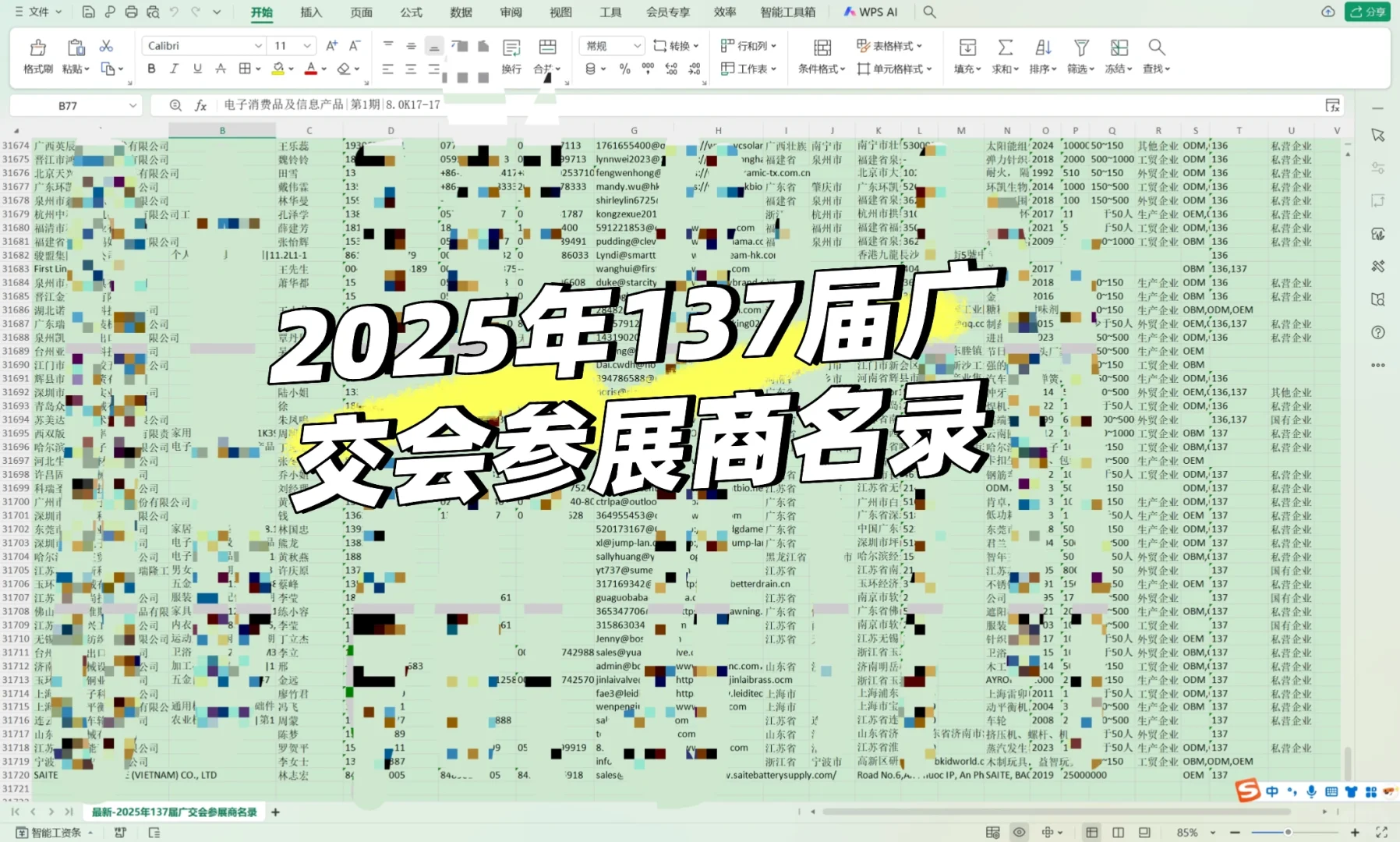1400x842 pixels.
Task: Click the 分享 share button
Action: tap(1368, 11)
